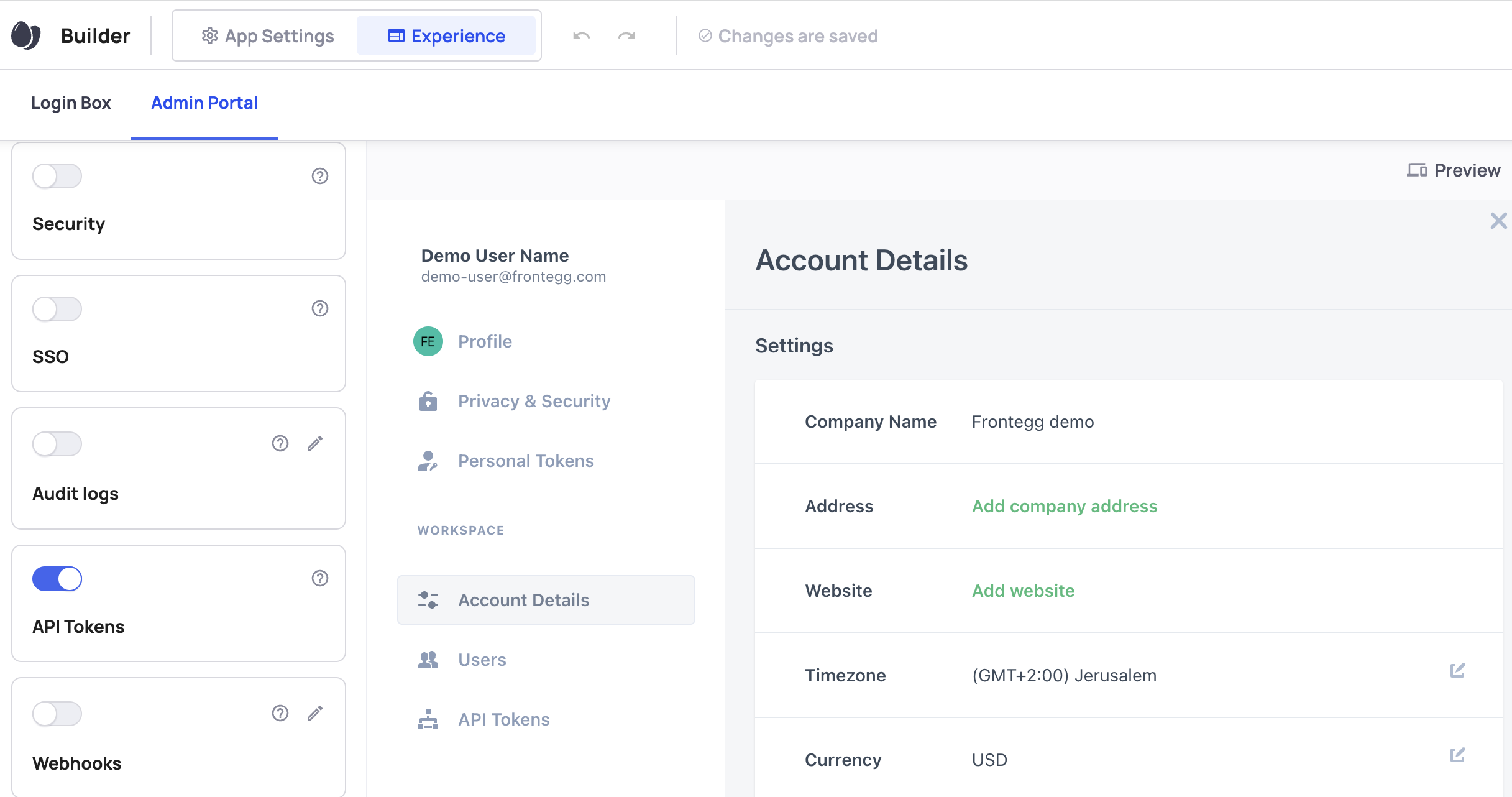Click pencil edit icon for Webhooks
Viewport: 1512px width, 797px height.
[x=315, y=713]
